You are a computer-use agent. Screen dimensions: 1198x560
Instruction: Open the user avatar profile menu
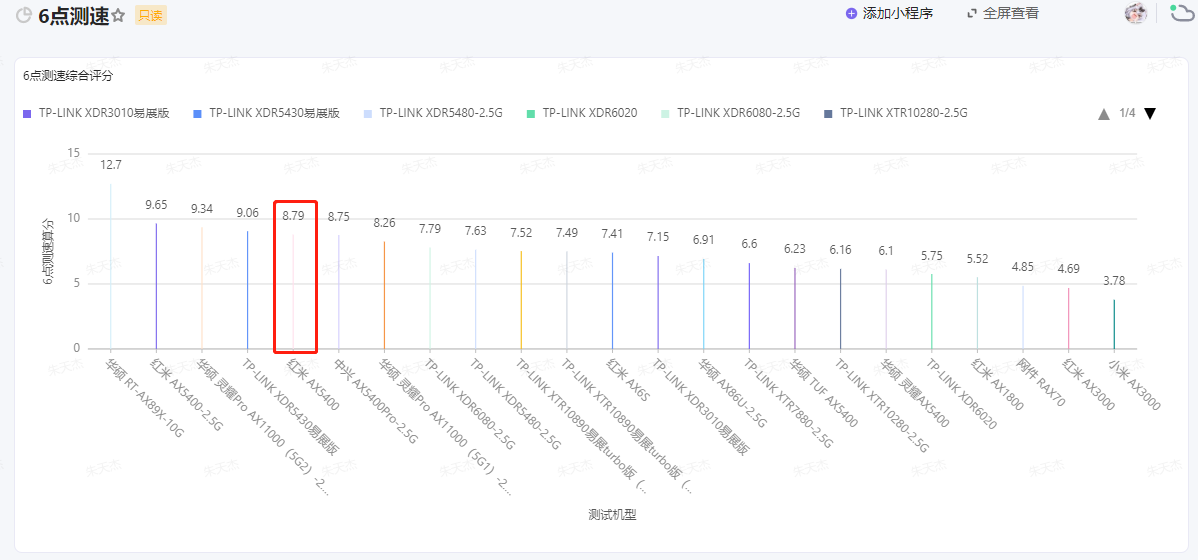point(1135,13)
